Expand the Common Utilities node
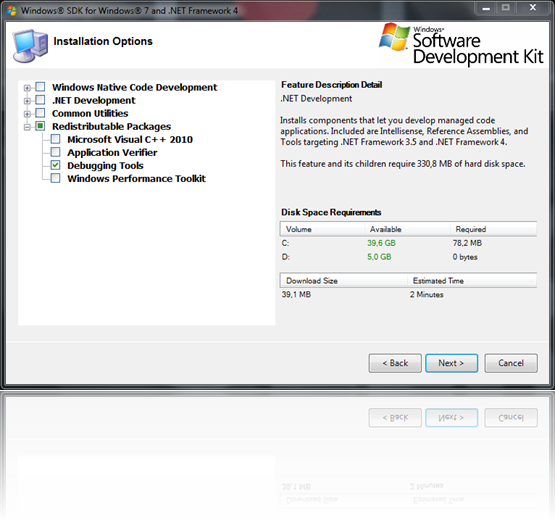The width and height of the screenshot is (555, 520). tap(27, 114)
